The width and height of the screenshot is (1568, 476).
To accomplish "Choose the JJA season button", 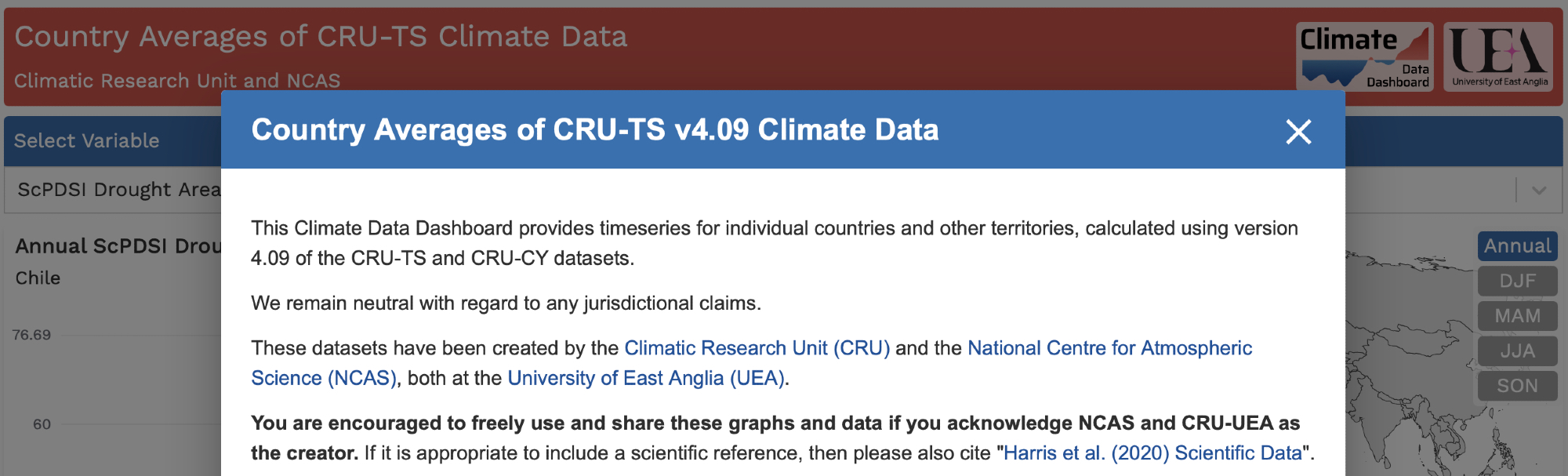I will point(1517,351).
